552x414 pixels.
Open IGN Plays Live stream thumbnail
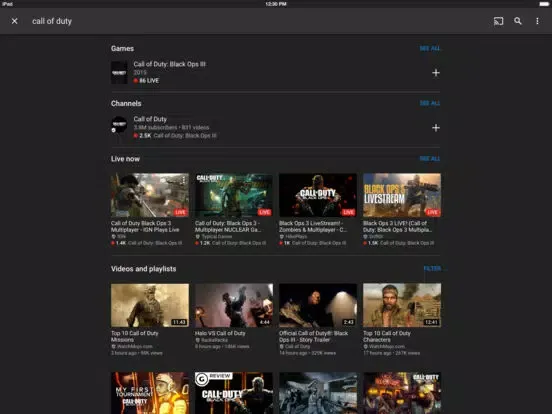tap(150, 195)
